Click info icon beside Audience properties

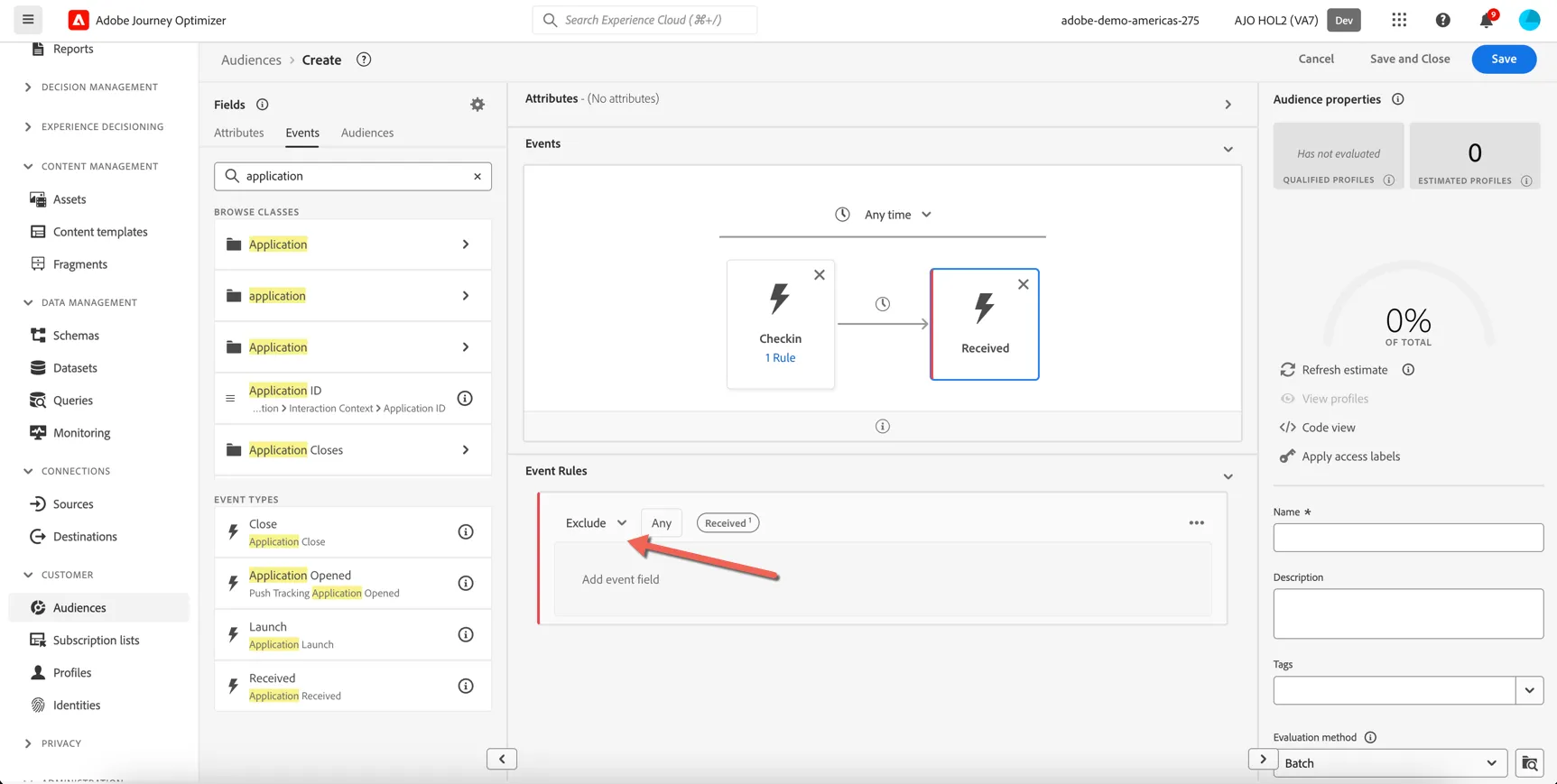pos(1397,99)
